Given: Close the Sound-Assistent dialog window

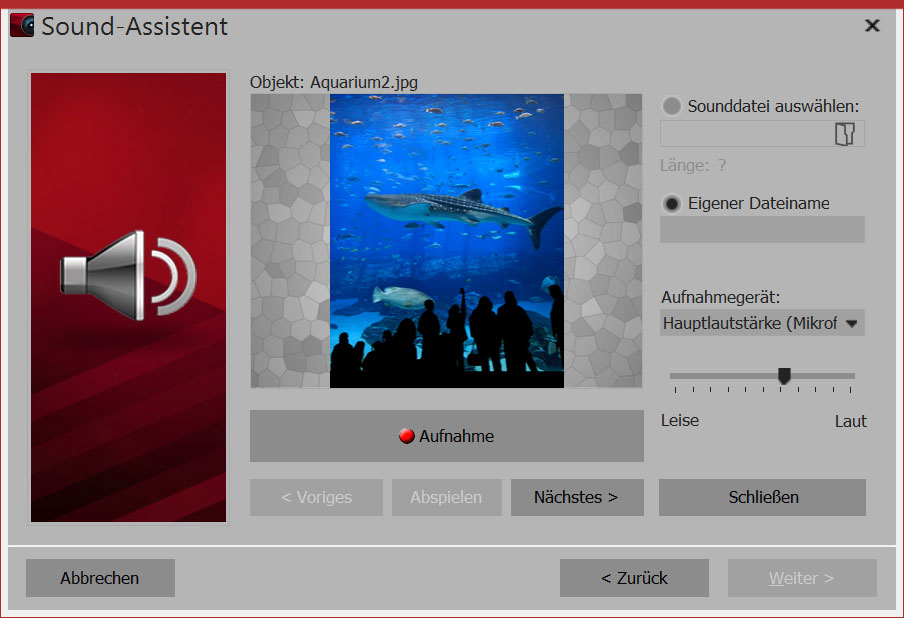Looking at the screenshot, I should tap(872, 26).
